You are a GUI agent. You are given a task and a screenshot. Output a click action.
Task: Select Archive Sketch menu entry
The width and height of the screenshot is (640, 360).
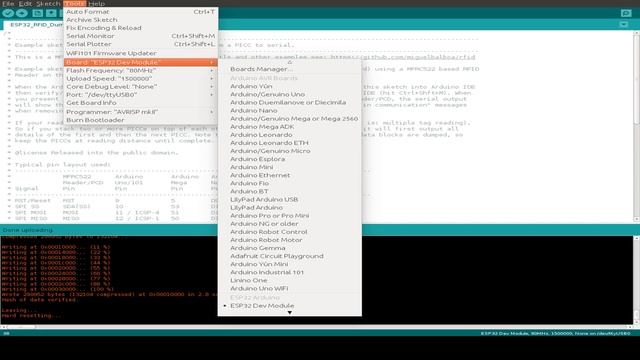pos(140,20)
